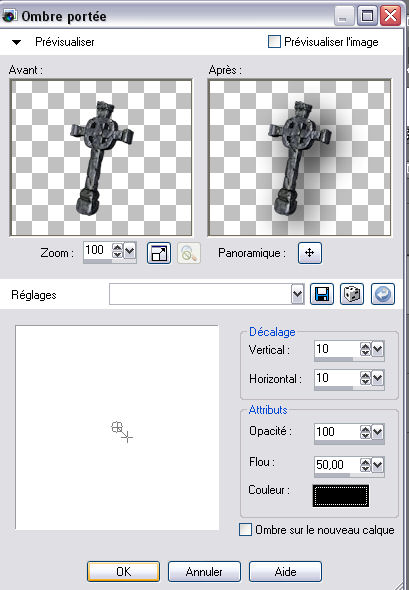409x590 pixels.
Task: Click inside the Flou value field
Action: [337, 465]
